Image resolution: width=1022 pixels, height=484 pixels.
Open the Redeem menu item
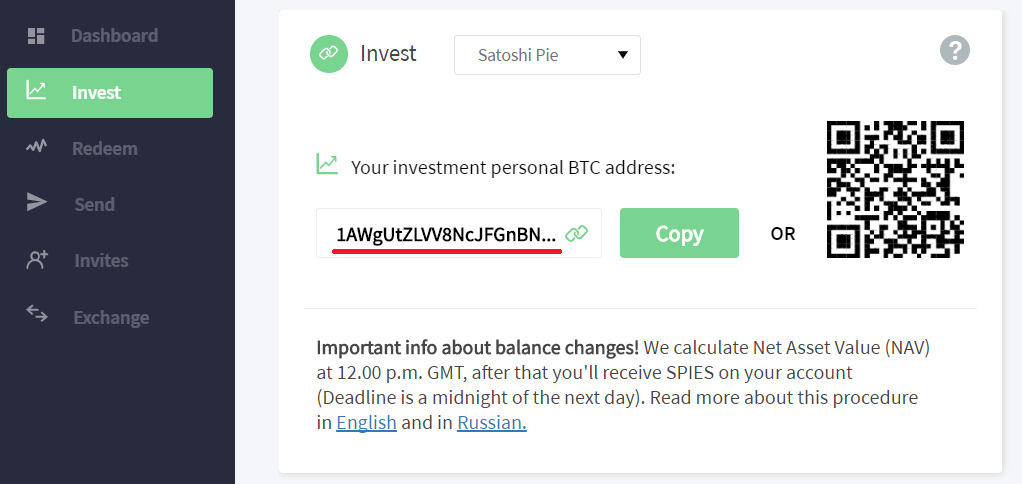(104, 149)
